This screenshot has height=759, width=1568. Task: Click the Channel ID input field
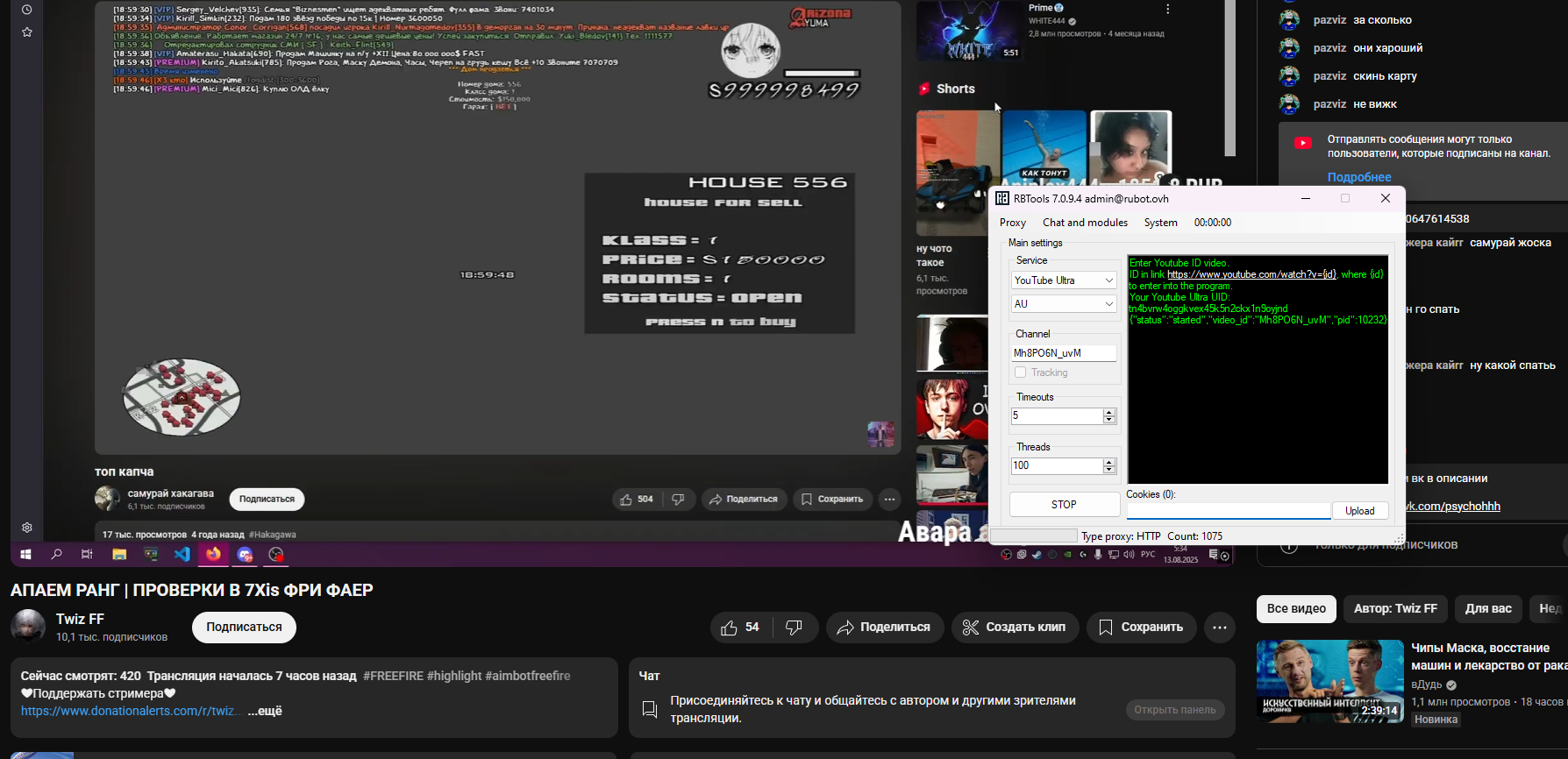pos(1063,353)
